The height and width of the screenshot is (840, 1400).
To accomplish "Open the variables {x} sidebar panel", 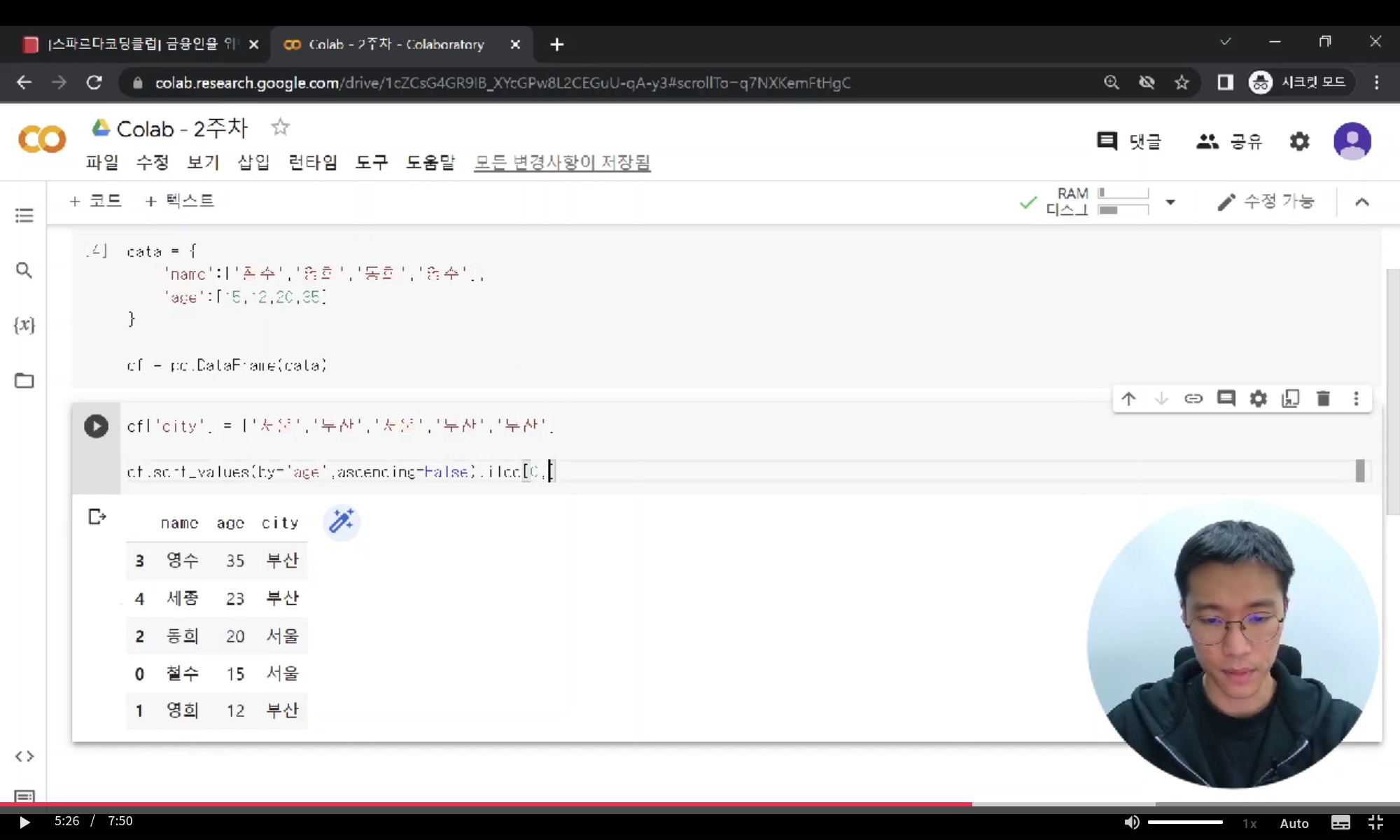I will tap(24, 325).
